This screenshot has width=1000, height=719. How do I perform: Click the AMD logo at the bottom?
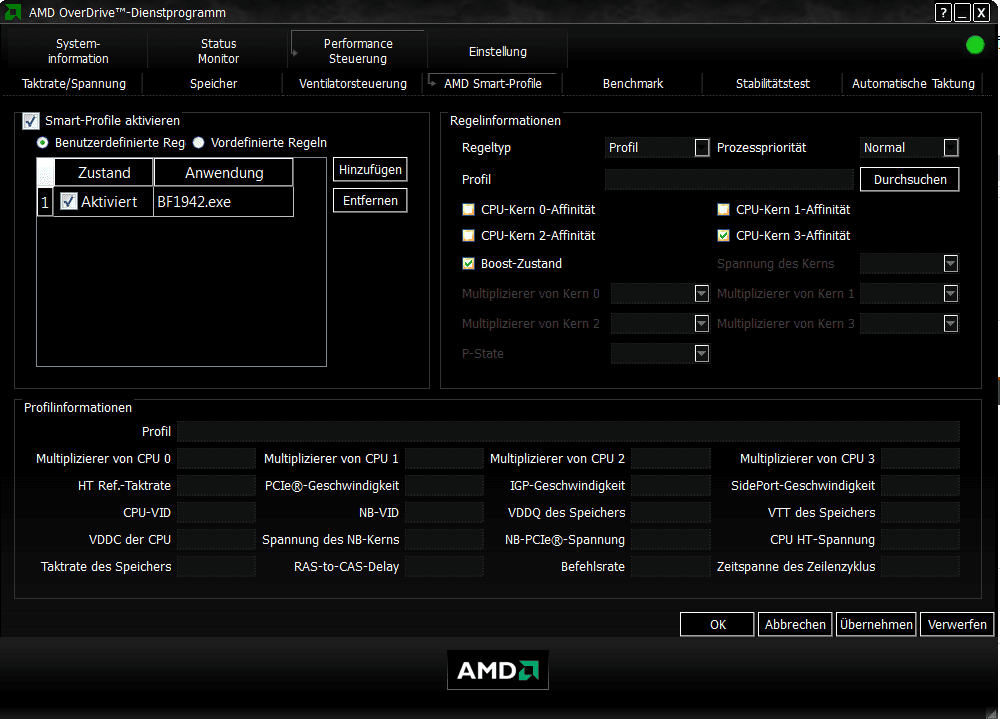click(x=497, y=670)
